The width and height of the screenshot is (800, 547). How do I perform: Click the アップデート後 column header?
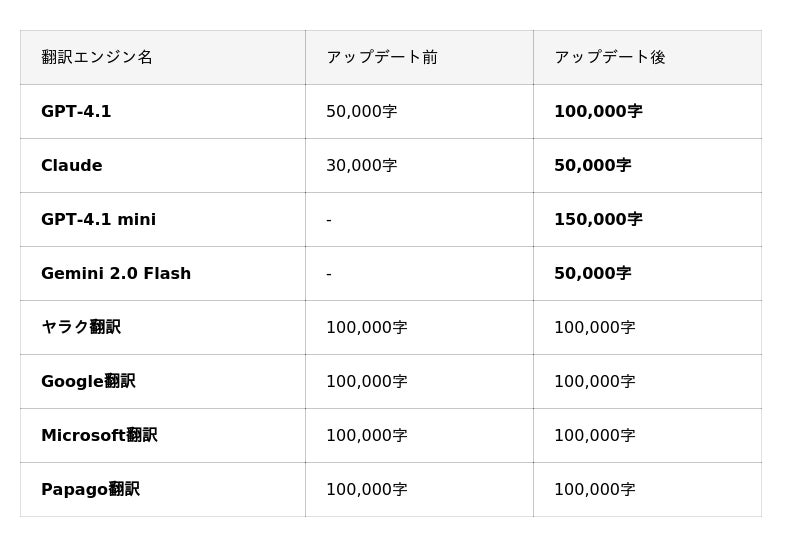point(609,57)
